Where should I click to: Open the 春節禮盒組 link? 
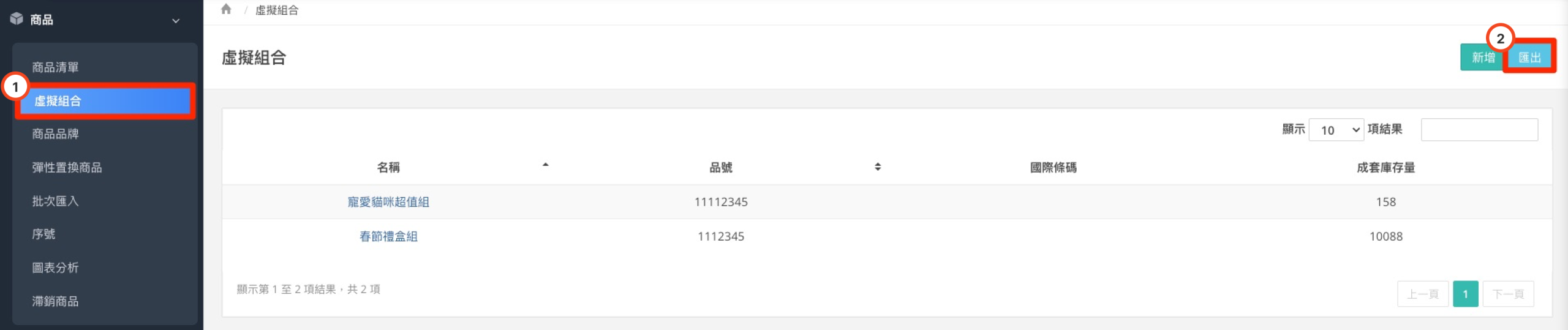[x=388, y=236]
